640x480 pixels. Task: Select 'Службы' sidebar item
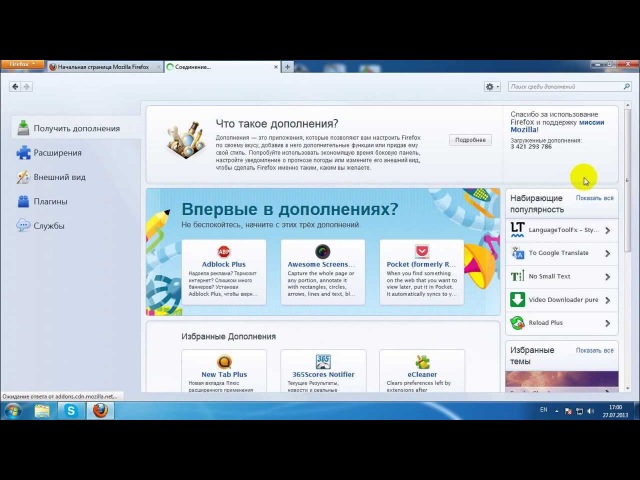(x=77, y=226)
